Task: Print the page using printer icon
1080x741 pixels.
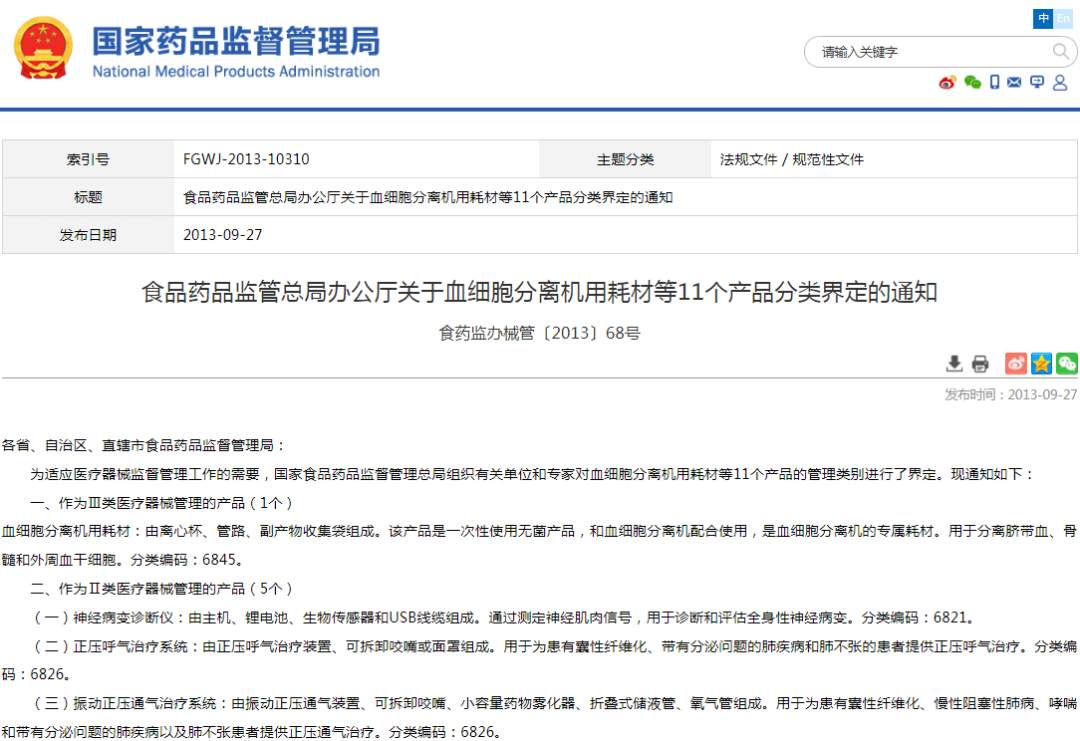Action: point(980,364)
